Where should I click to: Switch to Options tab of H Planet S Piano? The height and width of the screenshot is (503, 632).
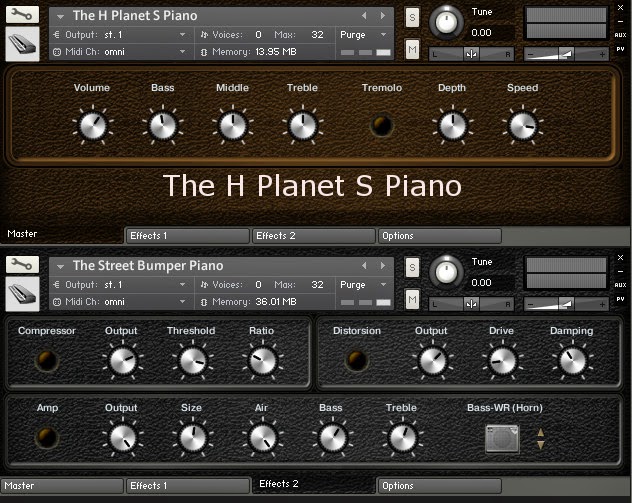(x=440, y=236)
